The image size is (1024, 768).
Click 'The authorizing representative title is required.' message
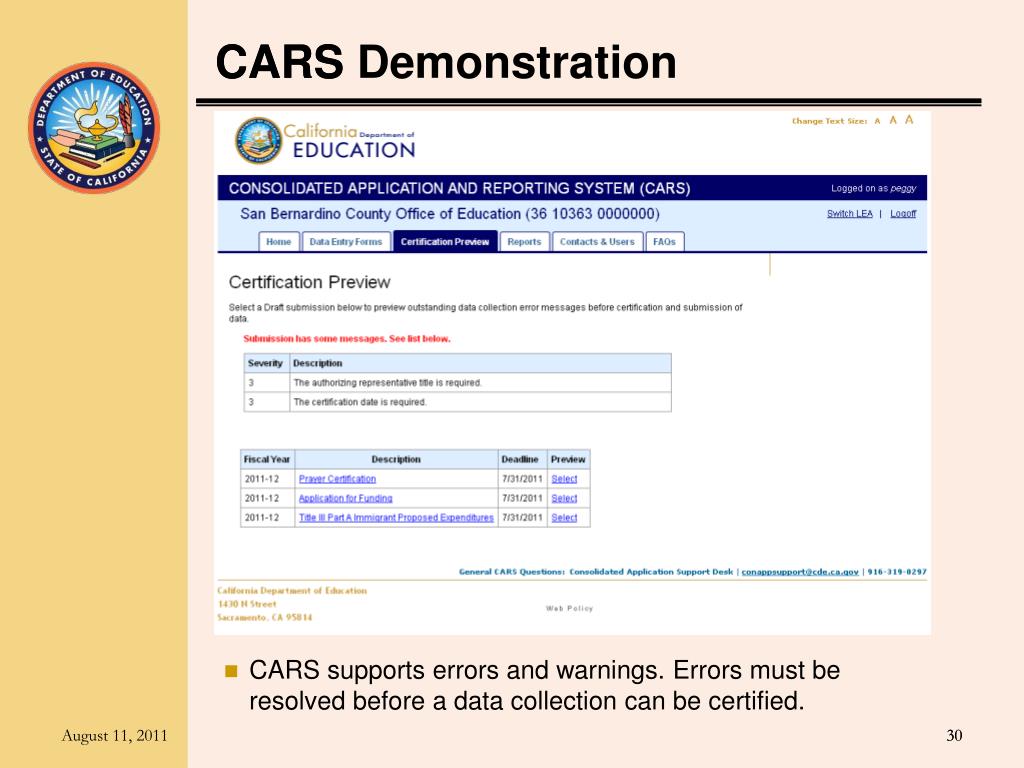pyautogui.click(x=387, y=383)
